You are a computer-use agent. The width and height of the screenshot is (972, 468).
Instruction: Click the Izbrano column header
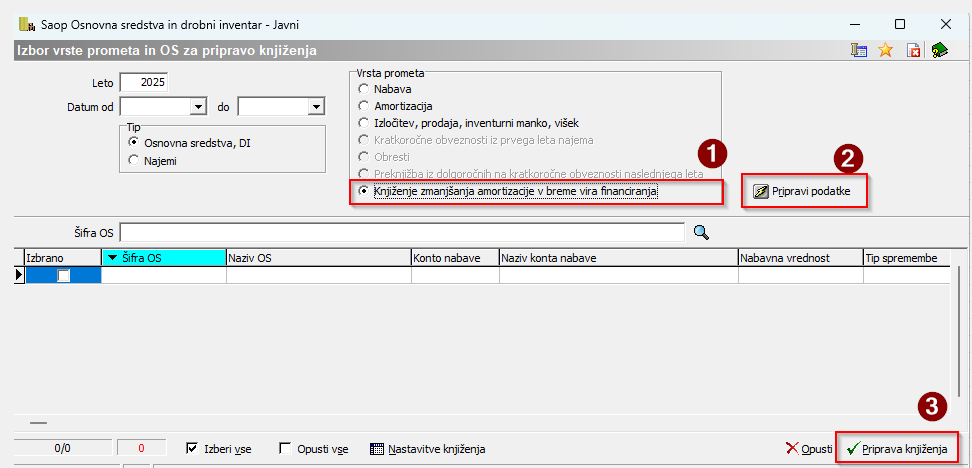point(63,258)
